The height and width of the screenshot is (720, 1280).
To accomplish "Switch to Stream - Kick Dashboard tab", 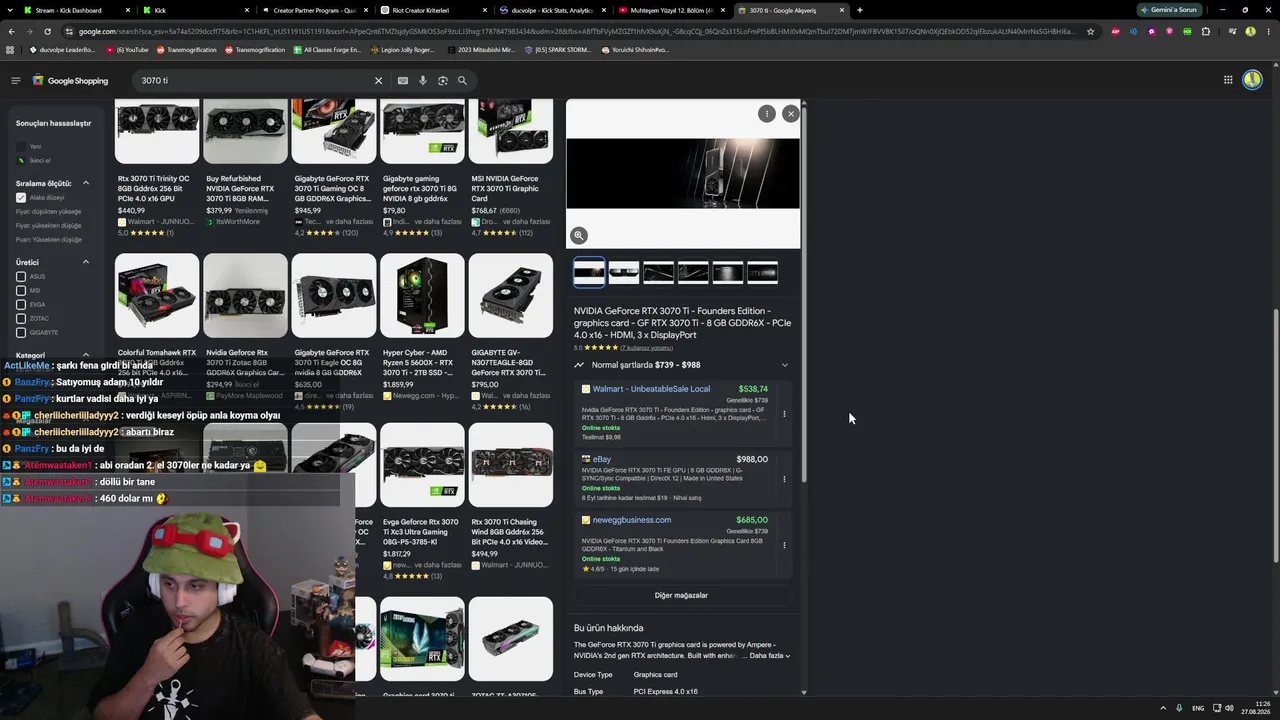I will [69, 10].
